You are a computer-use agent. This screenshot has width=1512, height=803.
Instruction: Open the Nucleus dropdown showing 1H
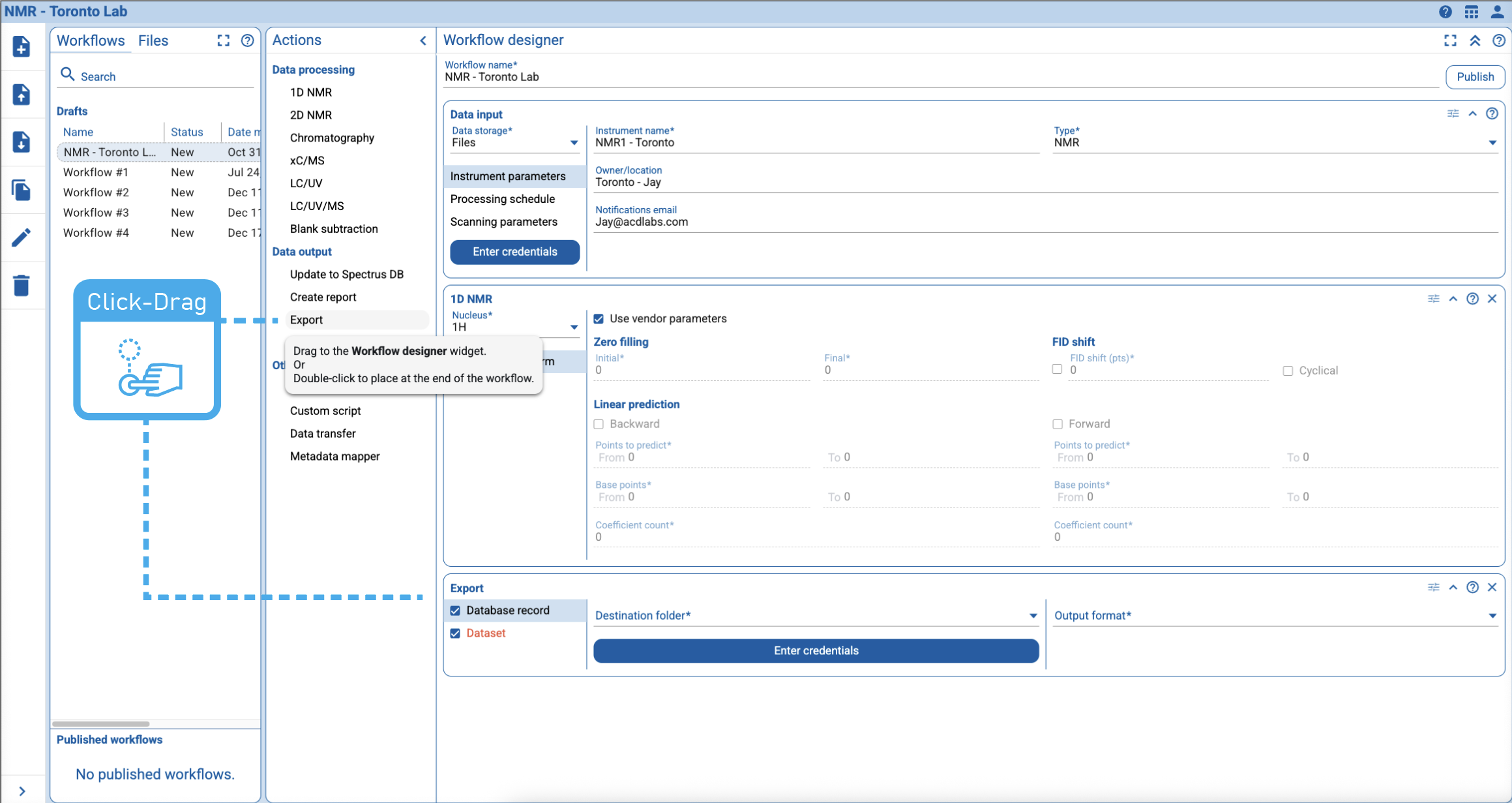574,327
